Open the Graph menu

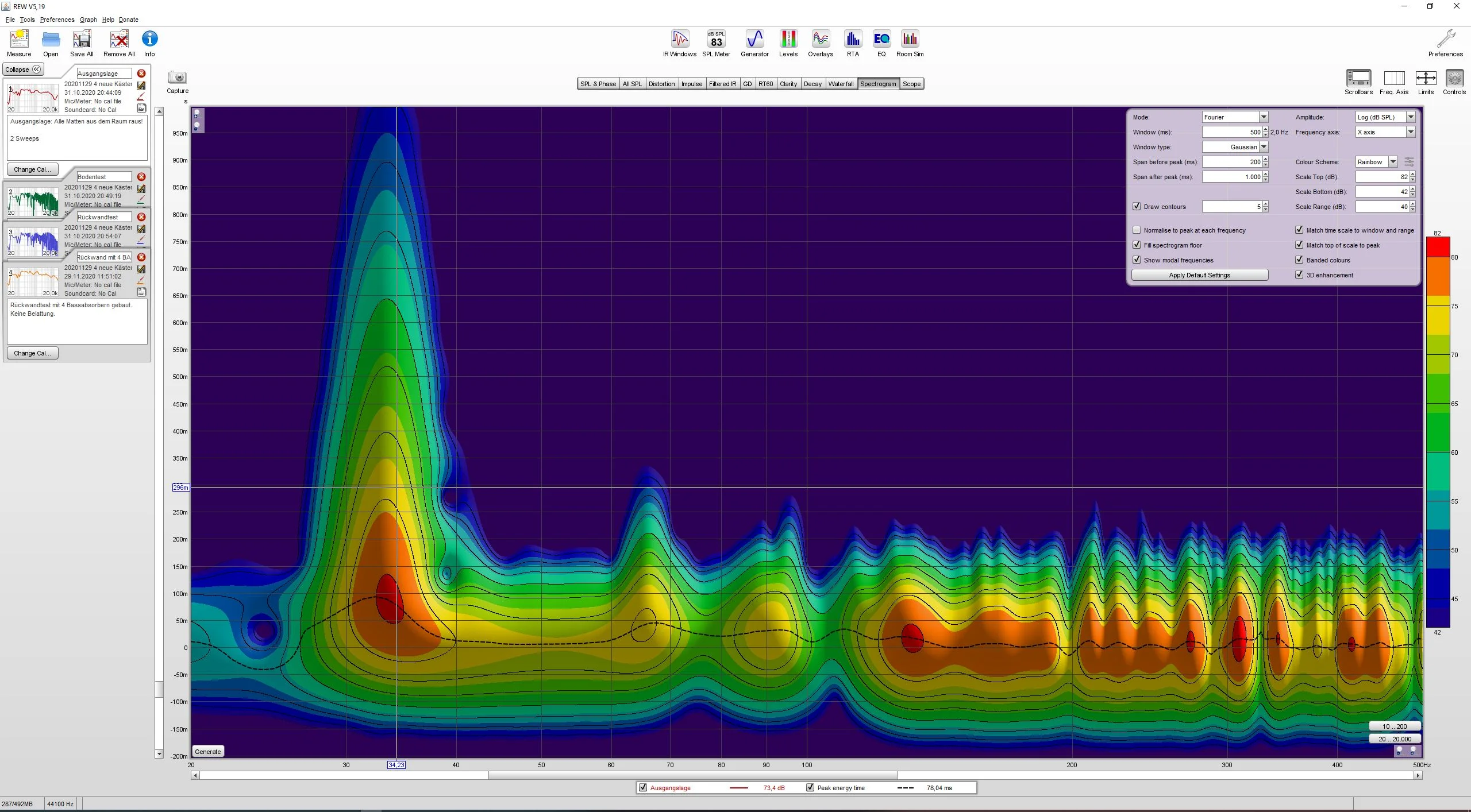coord(88,20)
